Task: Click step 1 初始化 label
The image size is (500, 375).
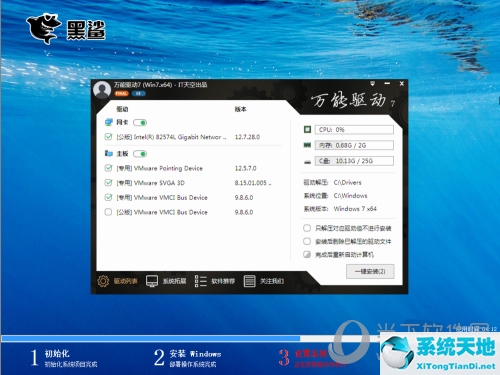Action: pos(57,353)
